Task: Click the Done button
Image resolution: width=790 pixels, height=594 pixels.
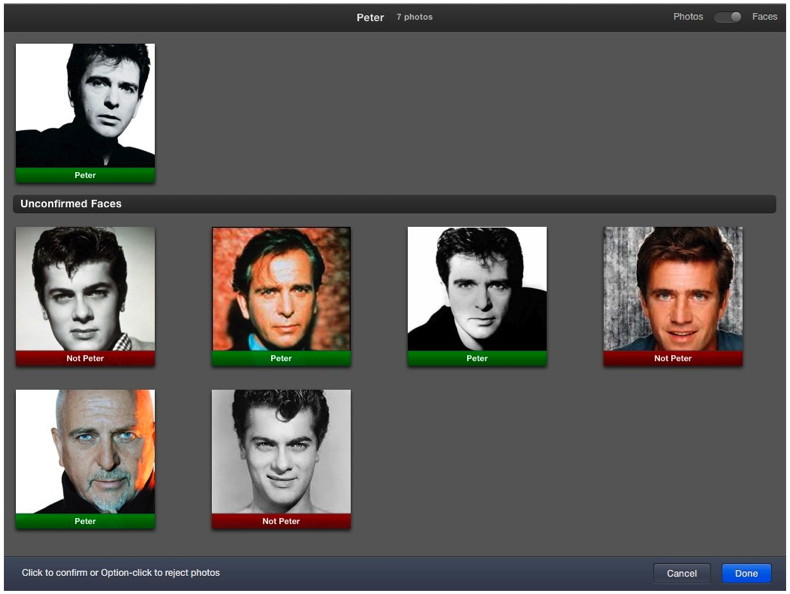Action: [x=746, y=573]
